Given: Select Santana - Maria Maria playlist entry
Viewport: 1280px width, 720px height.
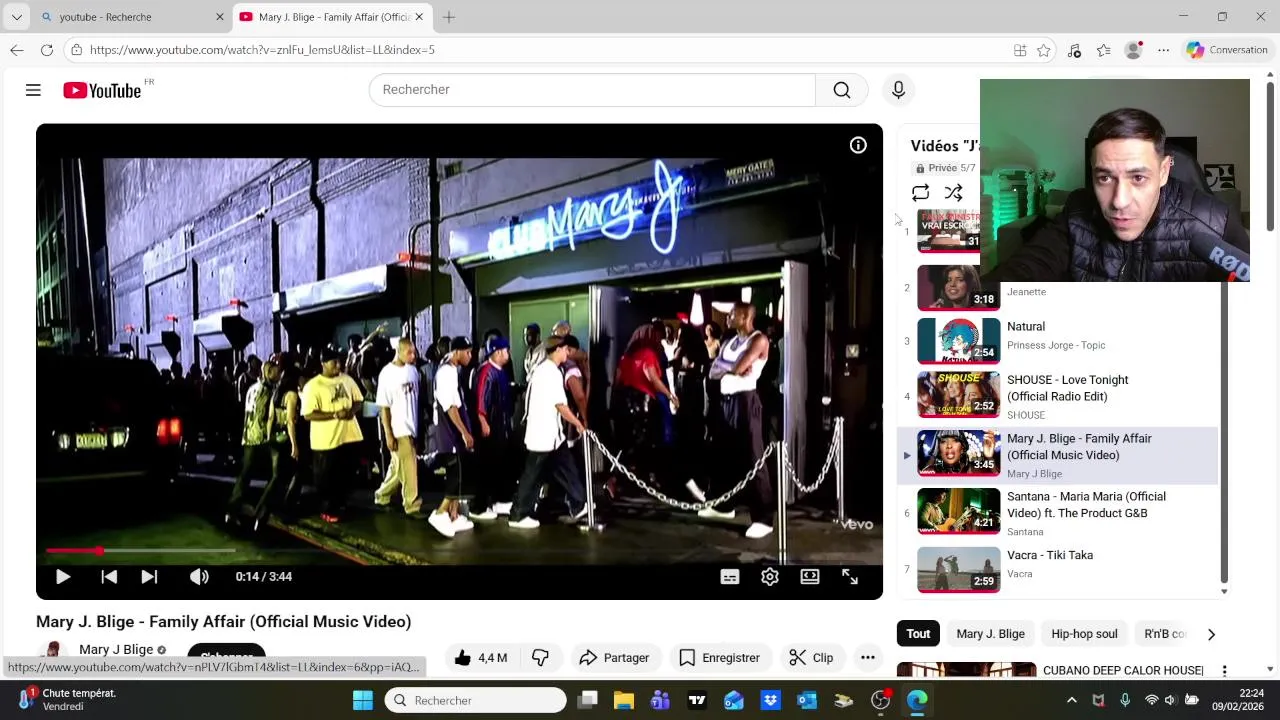Looking at the screenshot, I should (1057, 513).
